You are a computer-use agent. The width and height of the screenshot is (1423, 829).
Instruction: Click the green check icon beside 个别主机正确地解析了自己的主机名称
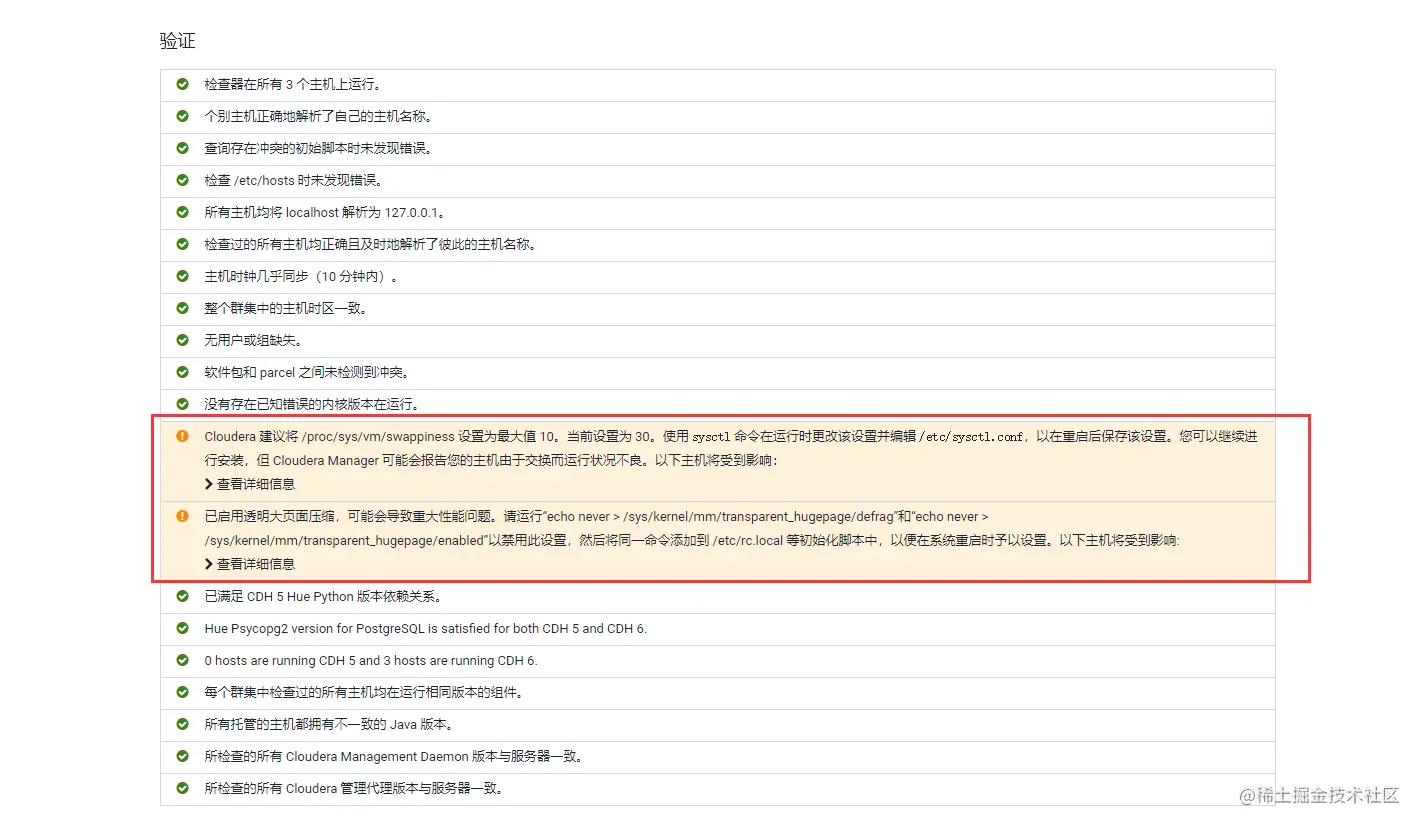click(182, 117)
